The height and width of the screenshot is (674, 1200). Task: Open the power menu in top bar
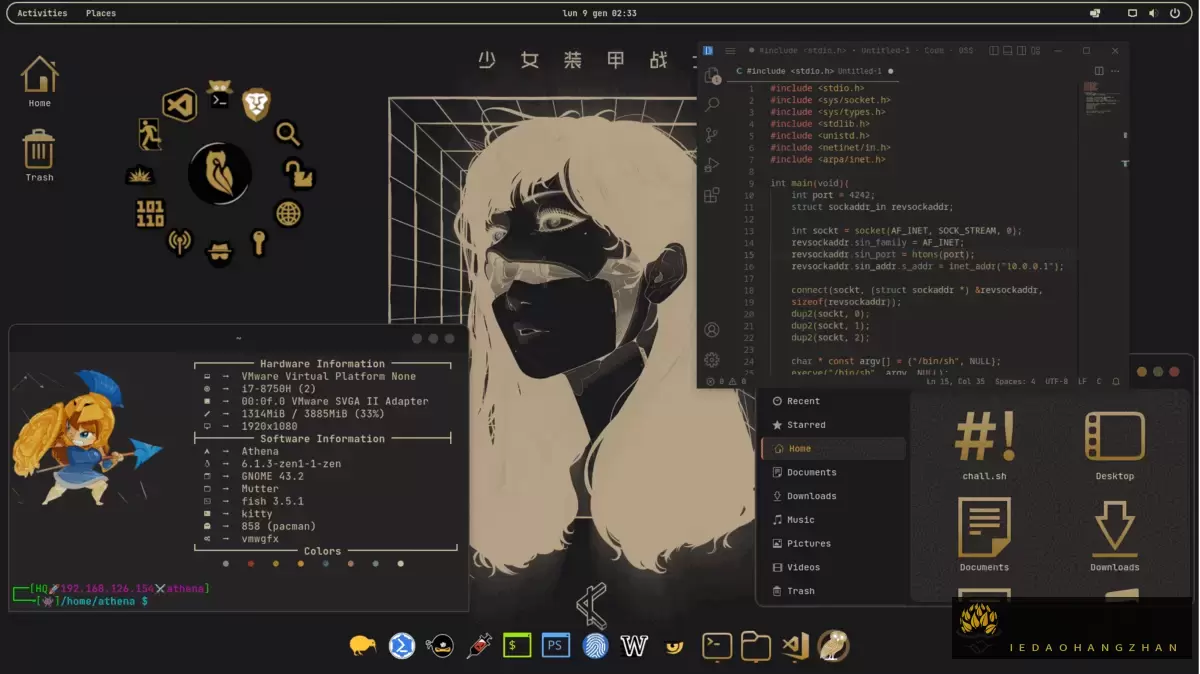click(x=1176, y=13)
